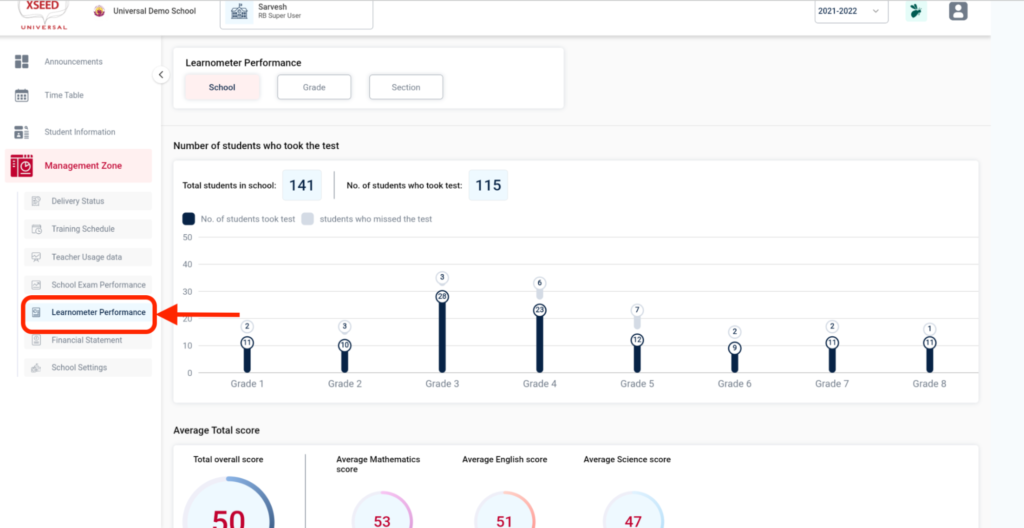The width and height of the screenshot is (1024, 528).
Task: Click the Total overall score gauge 50
Action: [229, 502]
